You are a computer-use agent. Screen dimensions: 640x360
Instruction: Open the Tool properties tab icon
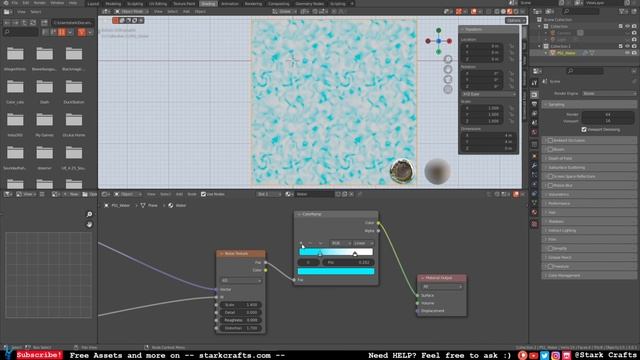coord(534,83)
